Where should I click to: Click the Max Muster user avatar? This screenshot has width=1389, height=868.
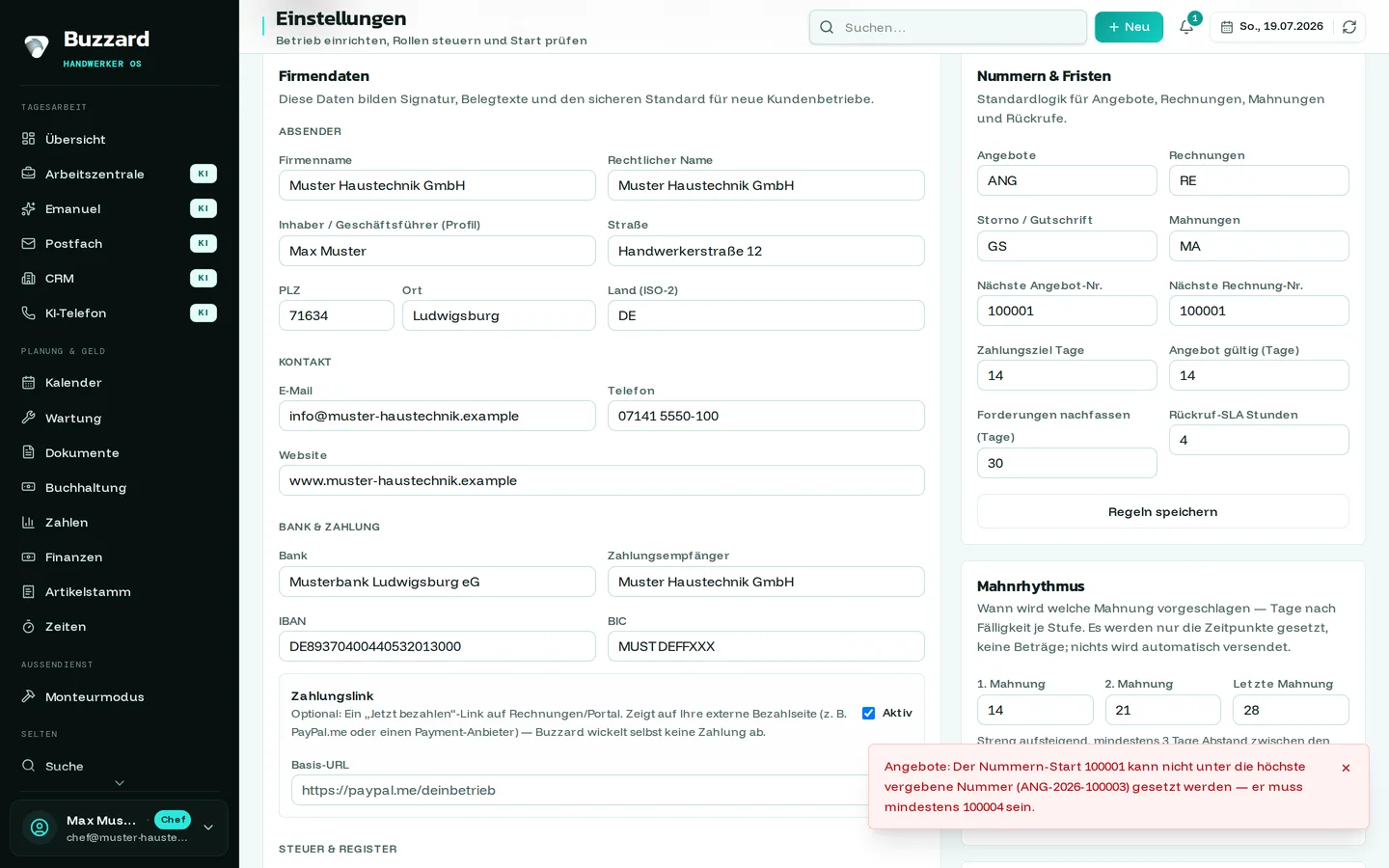[40, 827]
